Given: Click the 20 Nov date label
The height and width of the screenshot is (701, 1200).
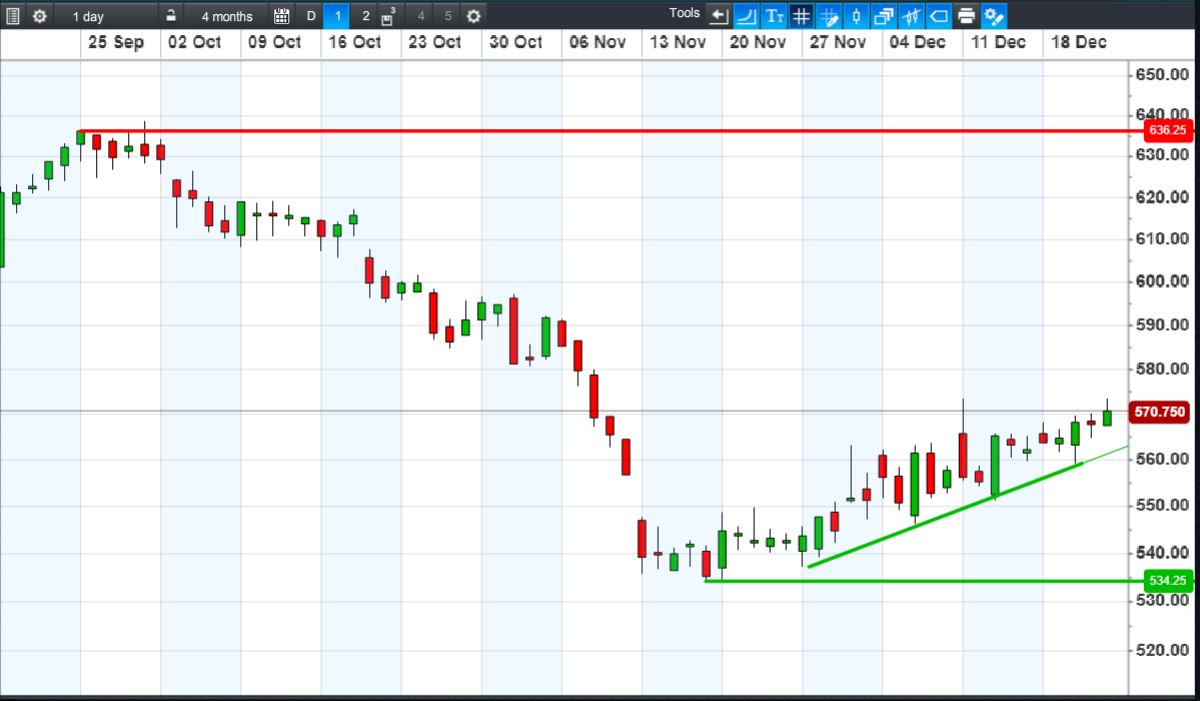Looking at the screenshot, I should 758,43.
